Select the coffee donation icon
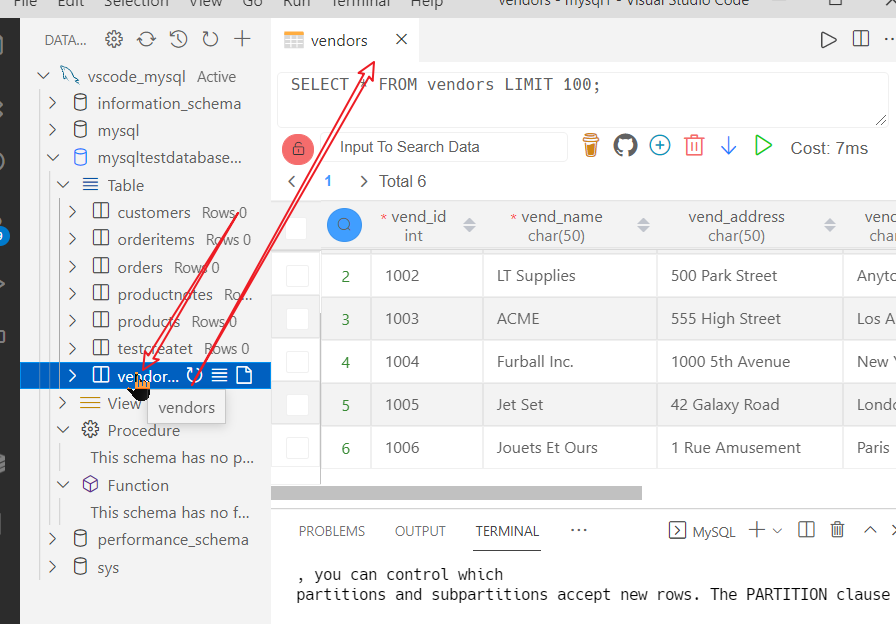This screenshot has width=896, height=624. 590,145
